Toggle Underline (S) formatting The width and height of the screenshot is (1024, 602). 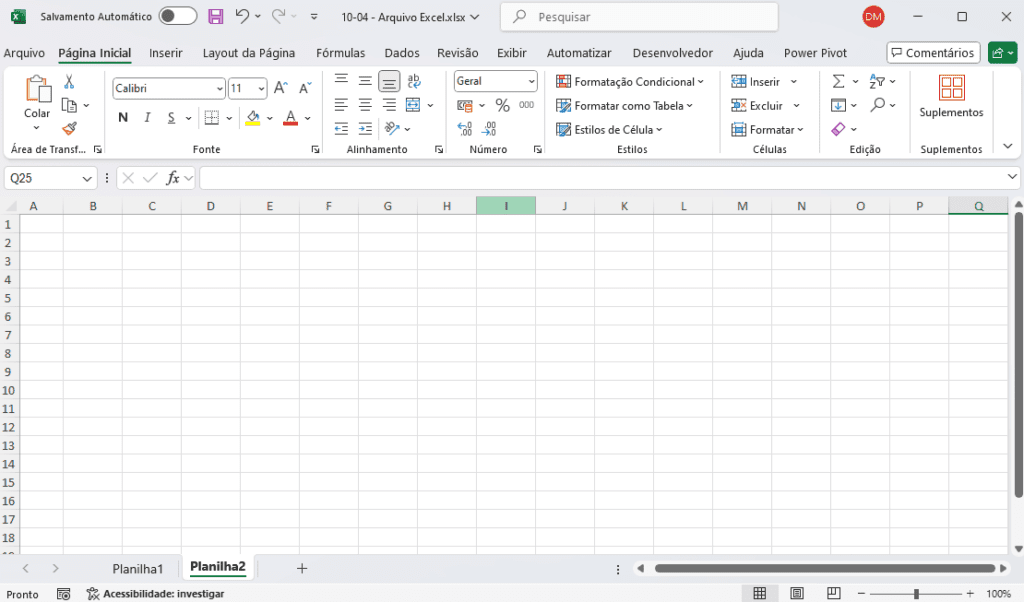pos(171,118)
